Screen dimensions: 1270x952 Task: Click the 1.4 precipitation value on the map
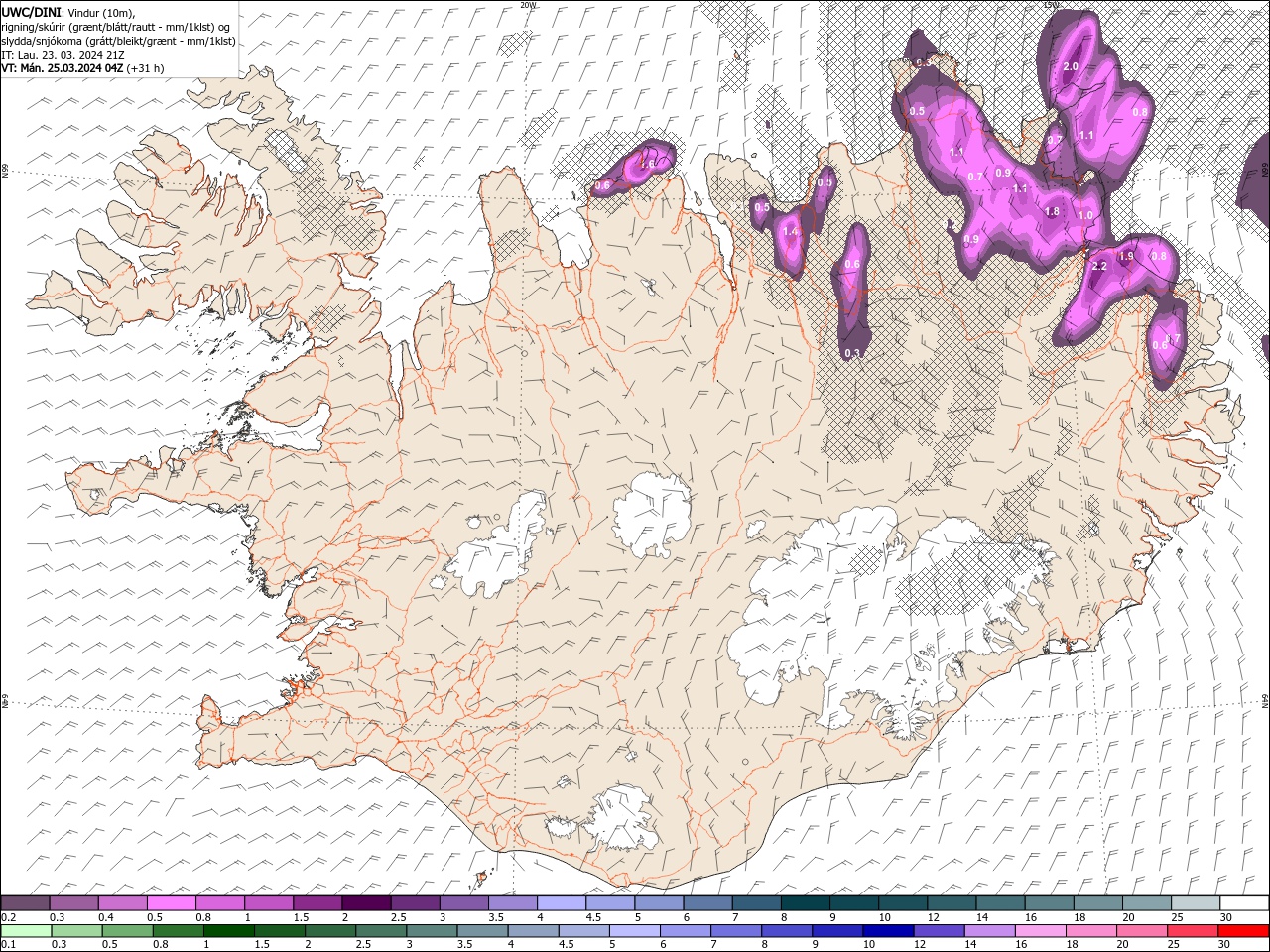[x=791, y=231]
